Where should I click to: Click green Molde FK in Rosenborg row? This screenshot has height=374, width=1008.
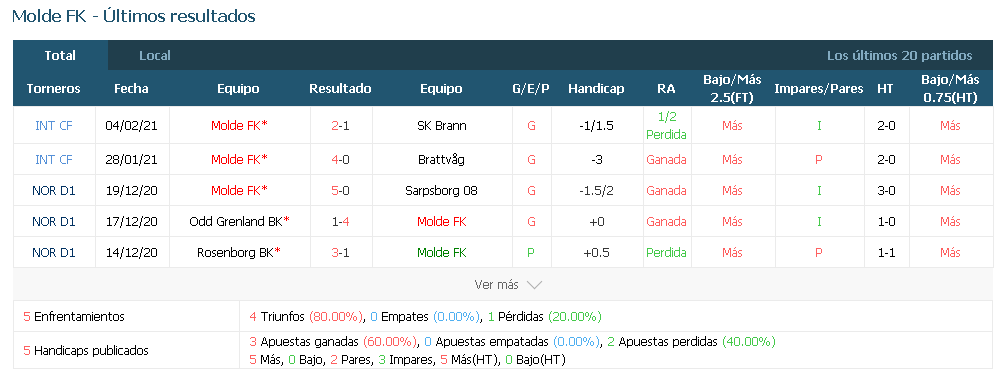coord(442,253)
